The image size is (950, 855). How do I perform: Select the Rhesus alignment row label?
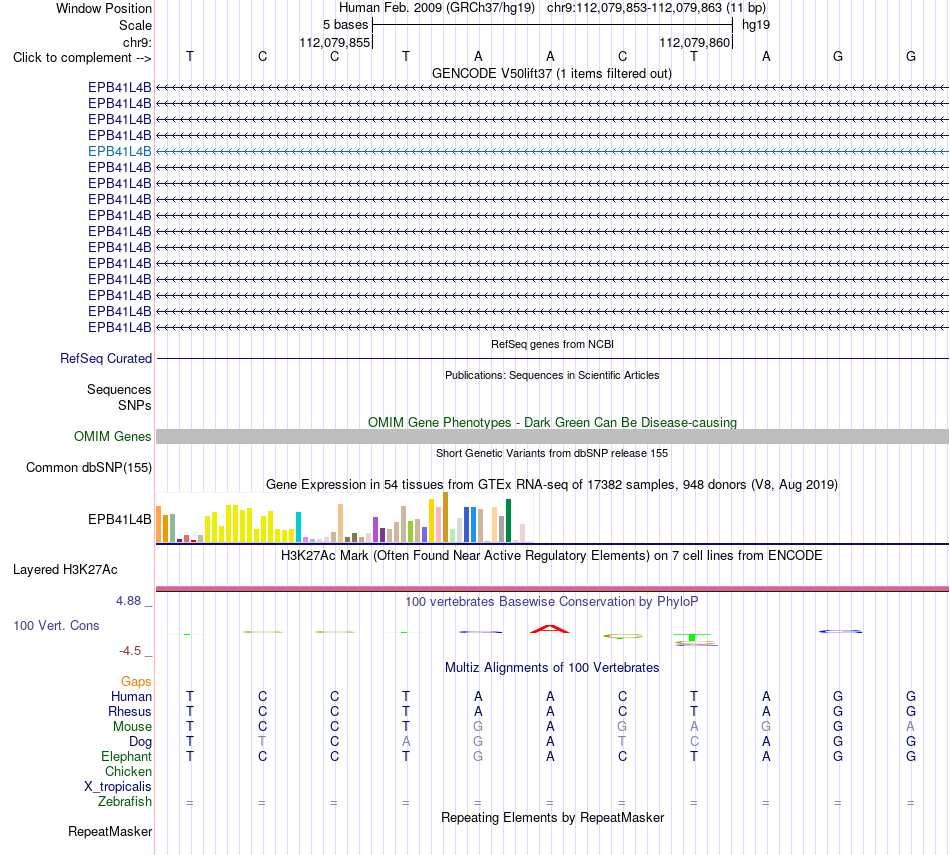click(130, 711)
